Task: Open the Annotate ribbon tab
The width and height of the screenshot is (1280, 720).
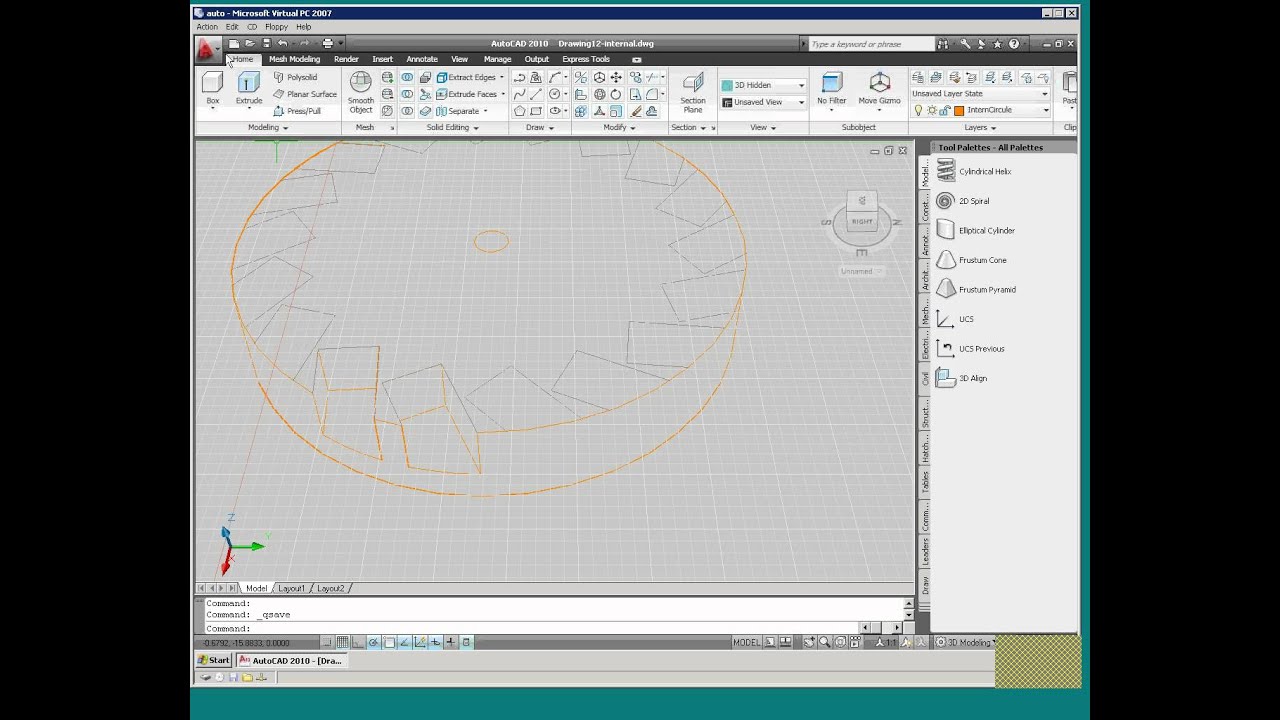Action: 422,59
